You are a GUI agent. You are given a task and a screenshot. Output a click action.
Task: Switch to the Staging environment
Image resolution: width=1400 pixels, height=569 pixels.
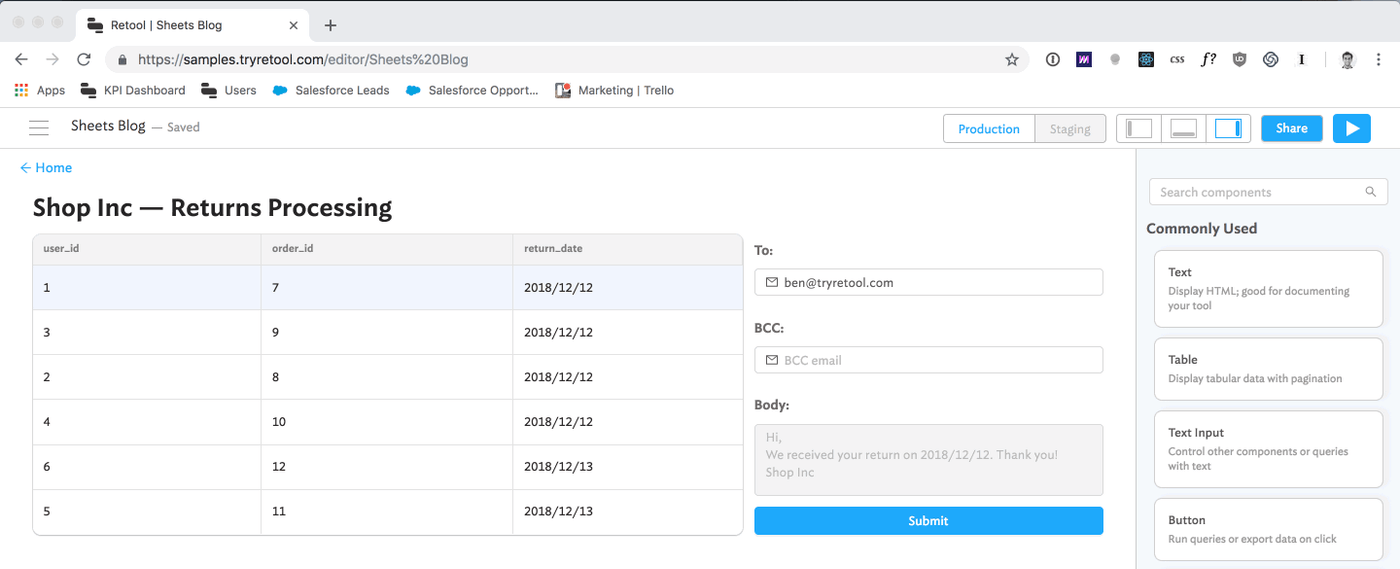(1070, 129)
